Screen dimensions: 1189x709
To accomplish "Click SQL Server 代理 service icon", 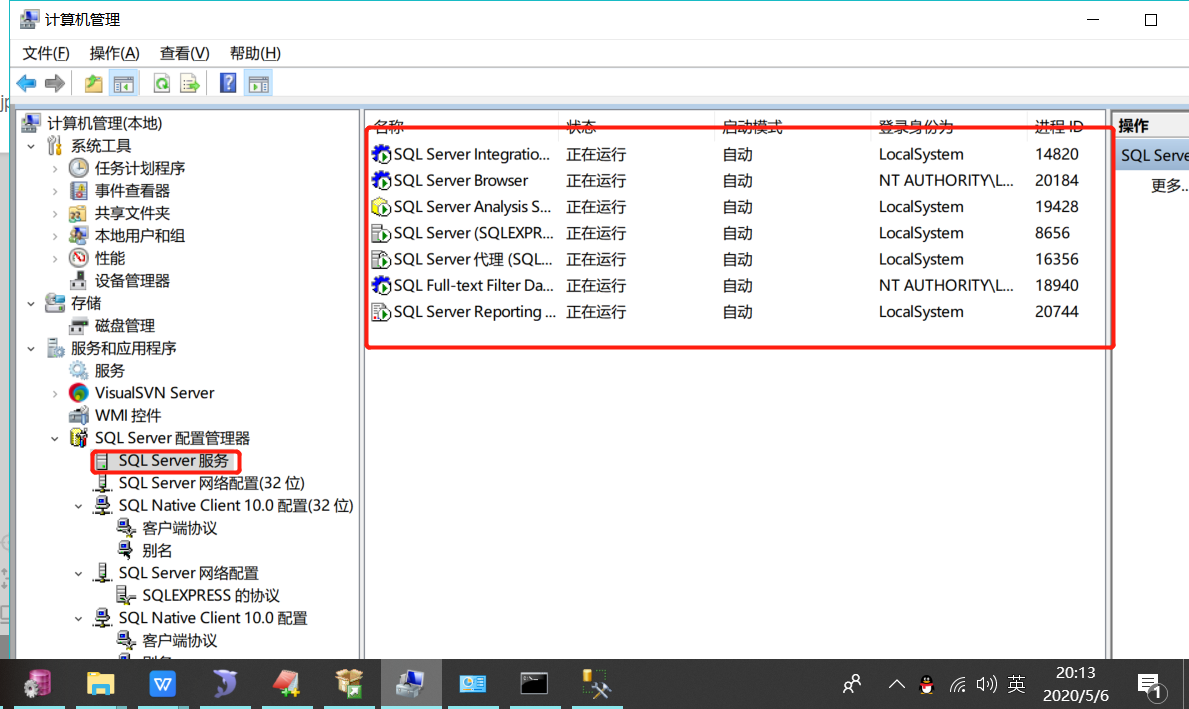I will [381, 259].
